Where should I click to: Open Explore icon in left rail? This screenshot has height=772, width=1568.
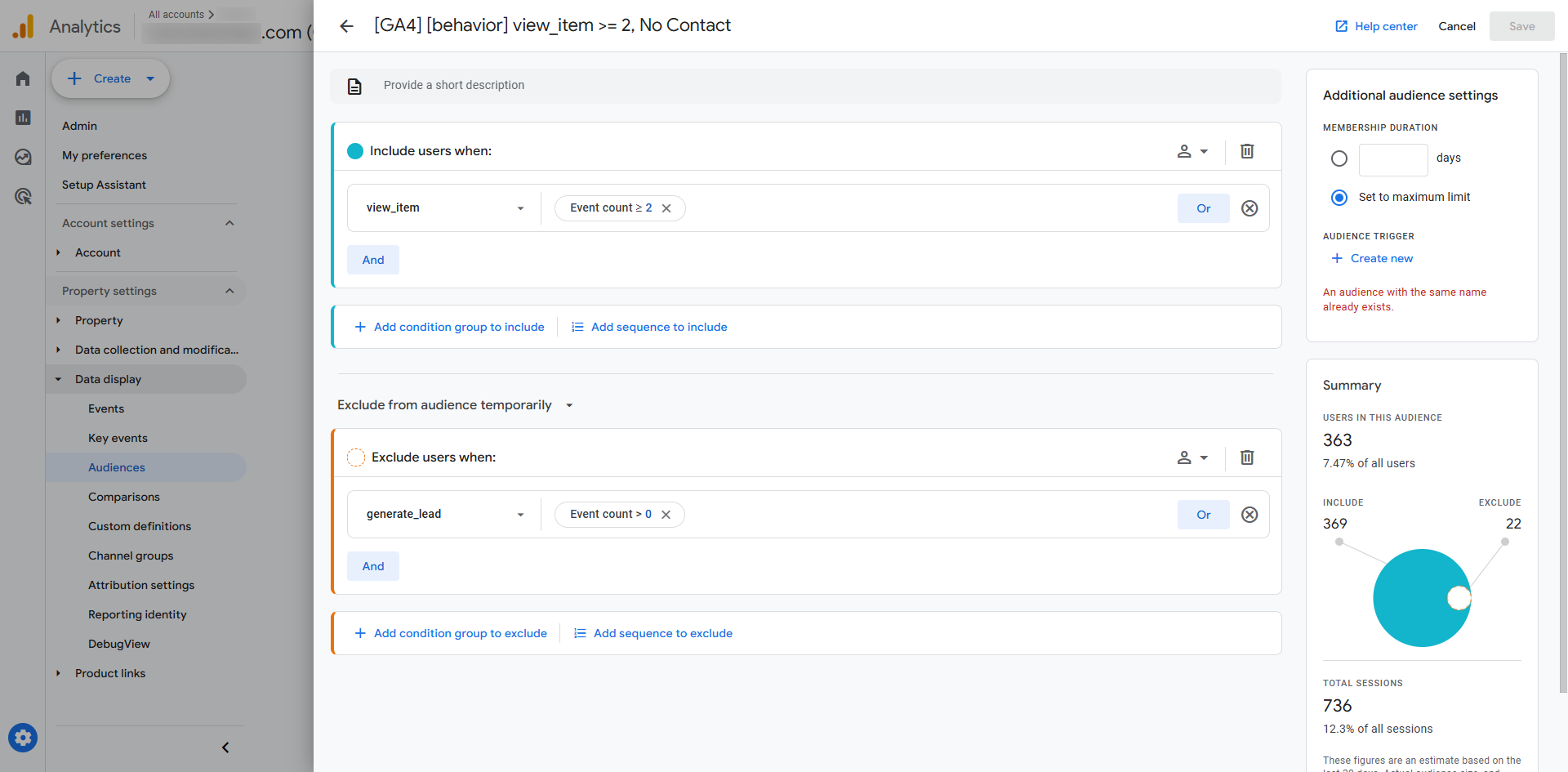coord(23,157)
